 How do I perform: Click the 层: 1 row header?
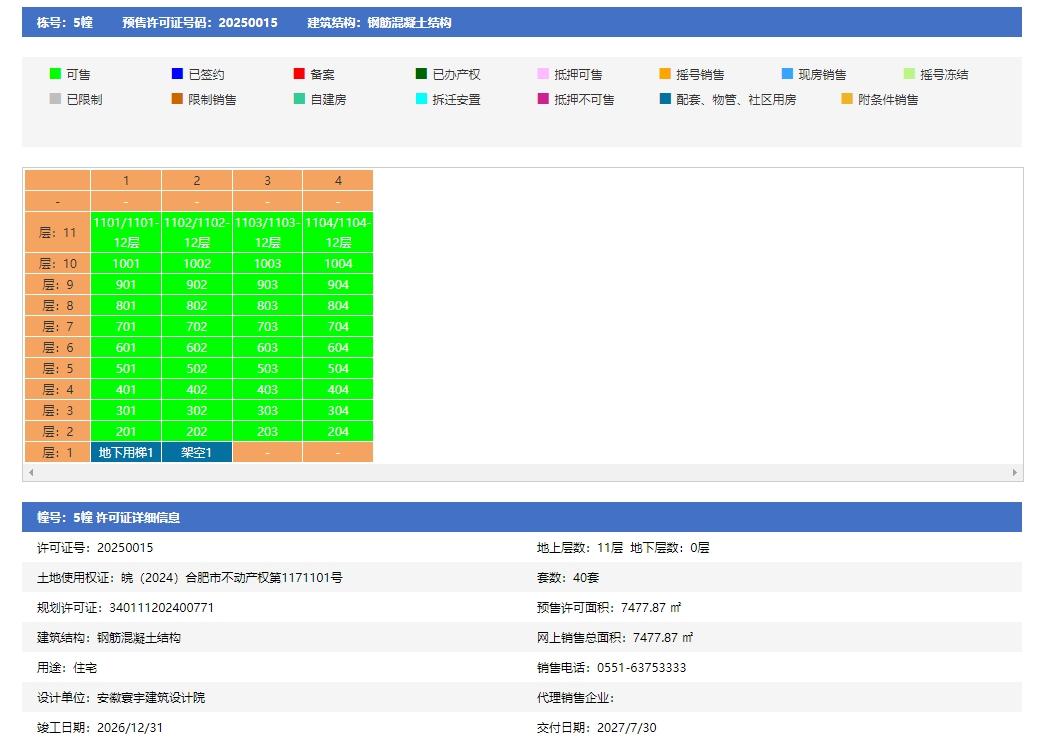pyautogui.click(x=58, y=453)
